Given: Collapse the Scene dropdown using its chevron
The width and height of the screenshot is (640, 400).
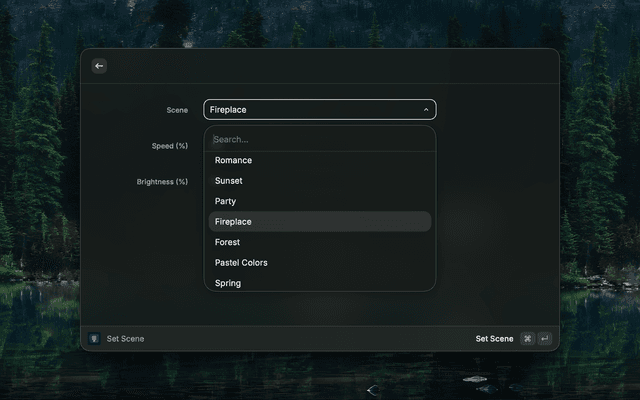Looking at the screenshot, I should tap(426, 110).
